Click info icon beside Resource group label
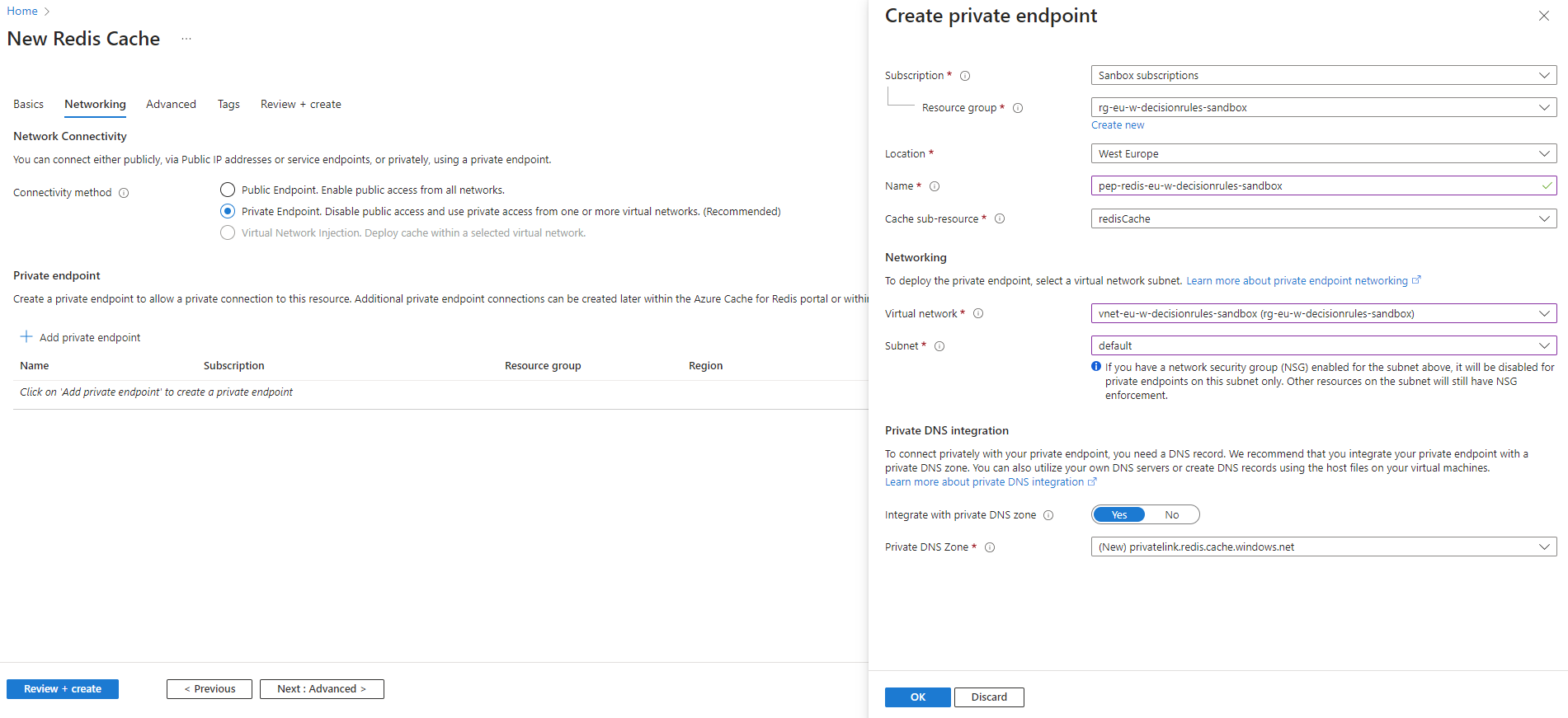The width and height of the screenshot is (1568, 718). point(1018,108)
